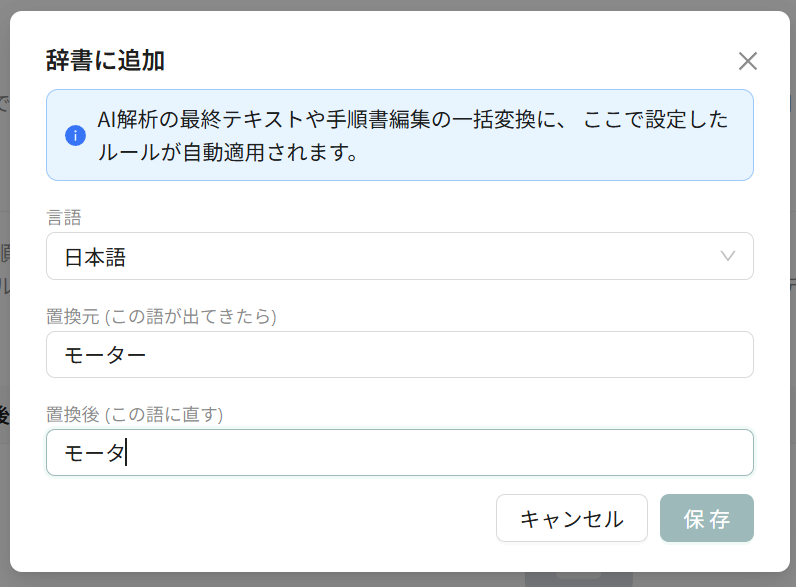The height and width of the screenshot is (587, 796).
Task: Close the 辞書に追加 dialog with X
Action: 747,61
